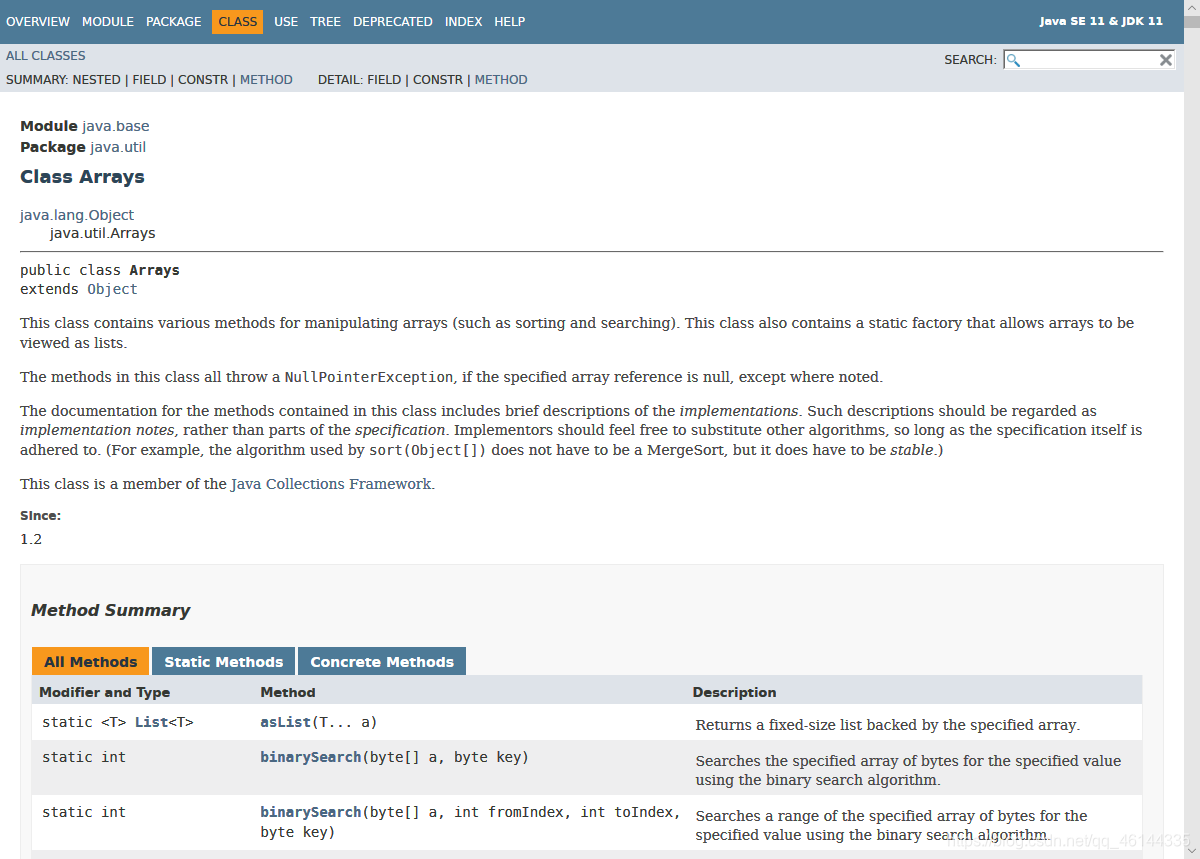Open the java.util package link
The width and height of the screenshot is (1200, 859).
(x=118, y=147)
